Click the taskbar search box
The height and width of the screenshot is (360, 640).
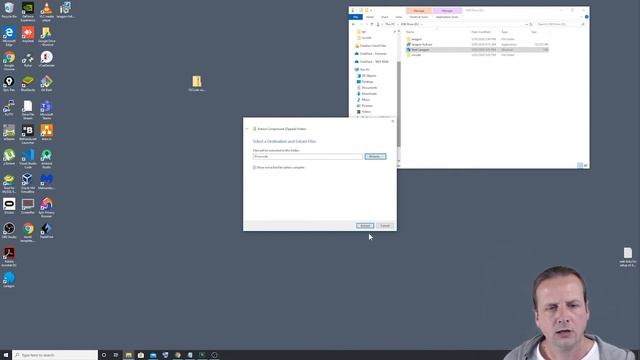tap(55, 355)
